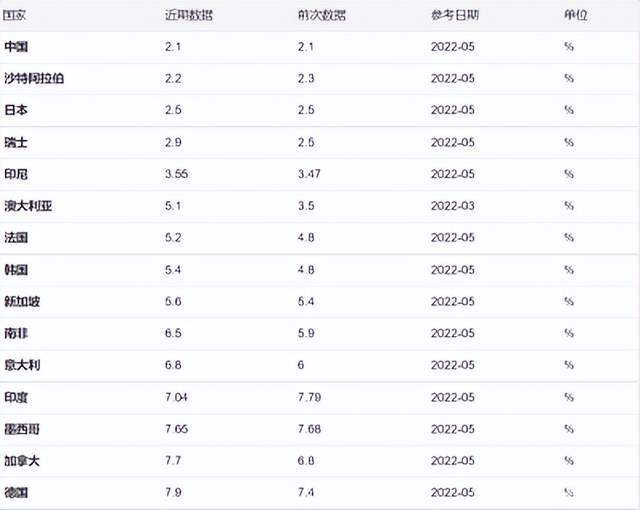Select the 德国 row label
The image size is (640, 510).
tap(16, 493)
